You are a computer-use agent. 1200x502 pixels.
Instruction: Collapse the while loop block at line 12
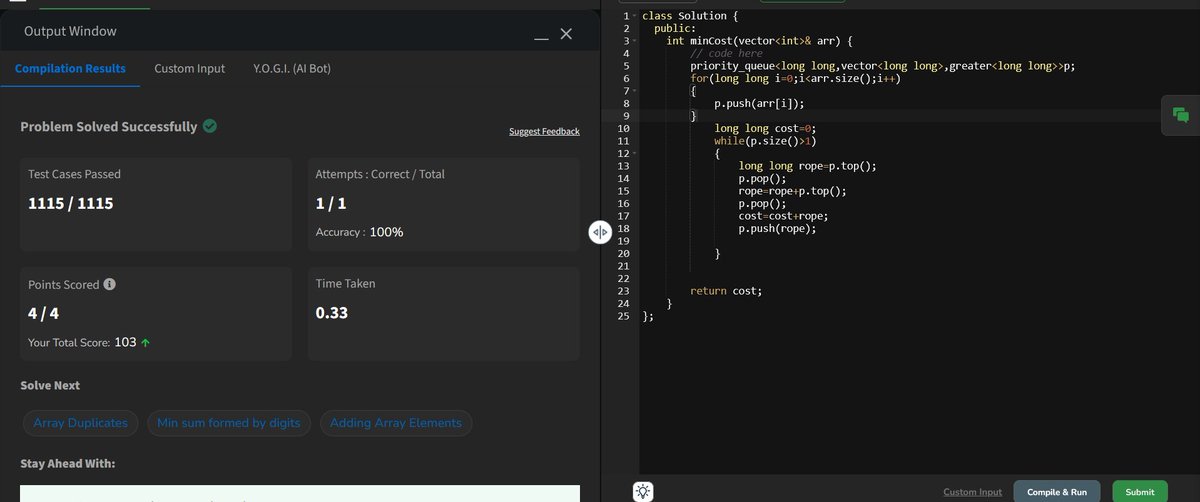point(634,154)
